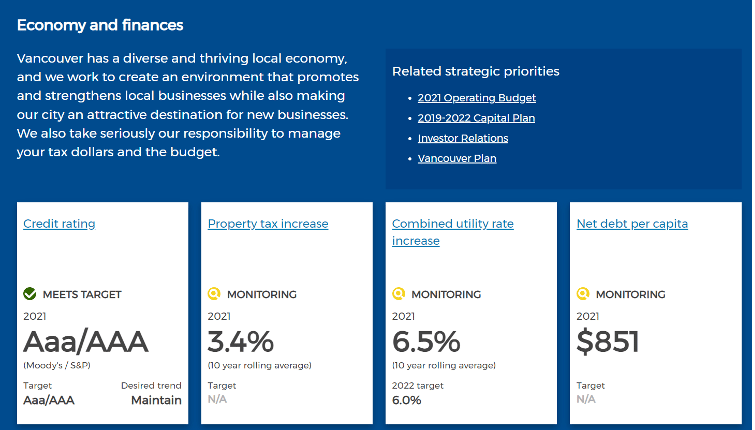The image size is (755, 430).
Task: Open the Vancouver Plan link
Action: [x=457, y=158]
